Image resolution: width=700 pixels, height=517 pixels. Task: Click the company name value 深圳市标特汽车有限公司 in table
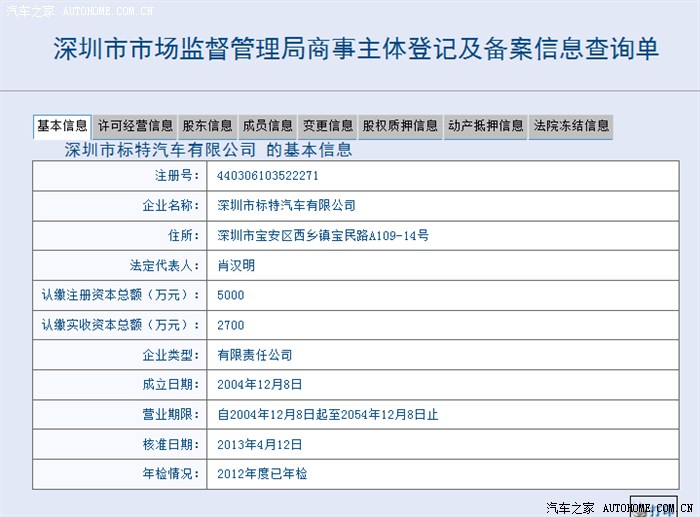(286, 206)
